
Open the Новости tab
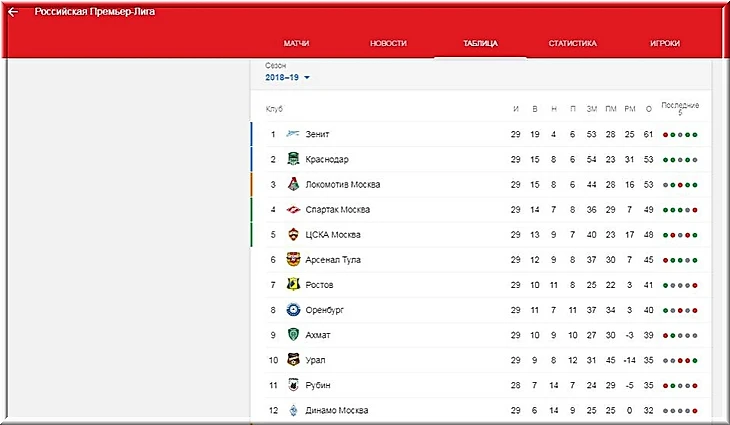point(388,43)
